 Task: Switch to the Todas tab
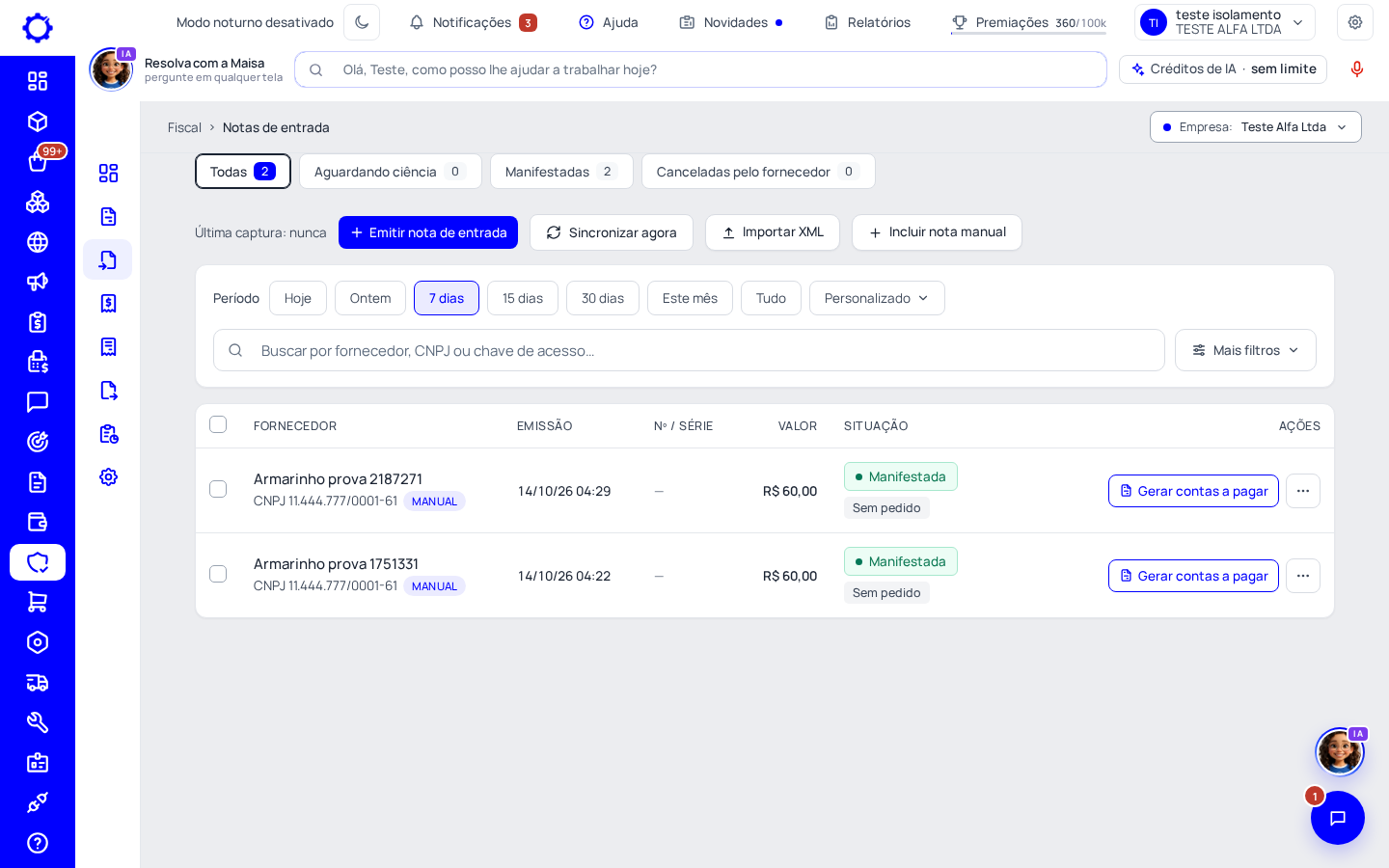coord(243,172)
